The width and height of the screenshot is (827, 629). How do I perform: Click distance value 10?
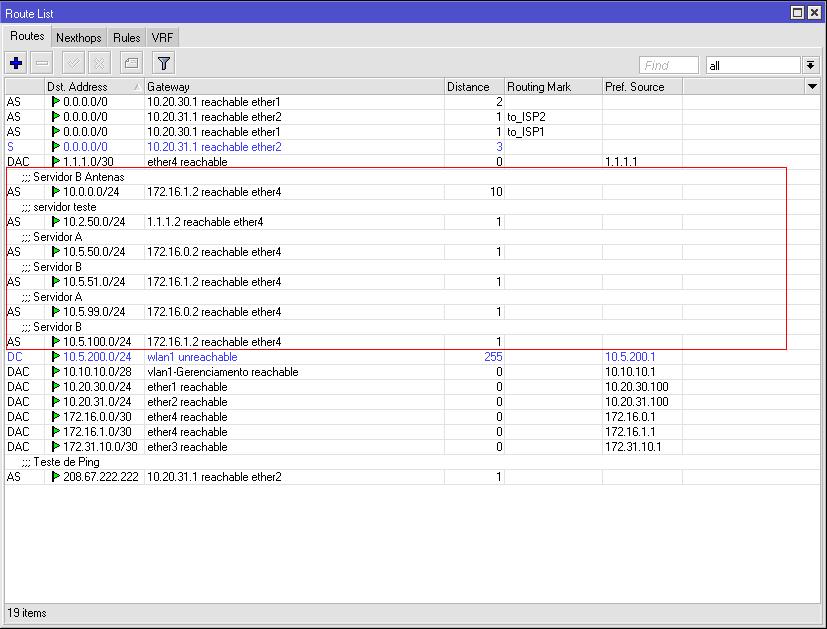(x=496, y=192)
